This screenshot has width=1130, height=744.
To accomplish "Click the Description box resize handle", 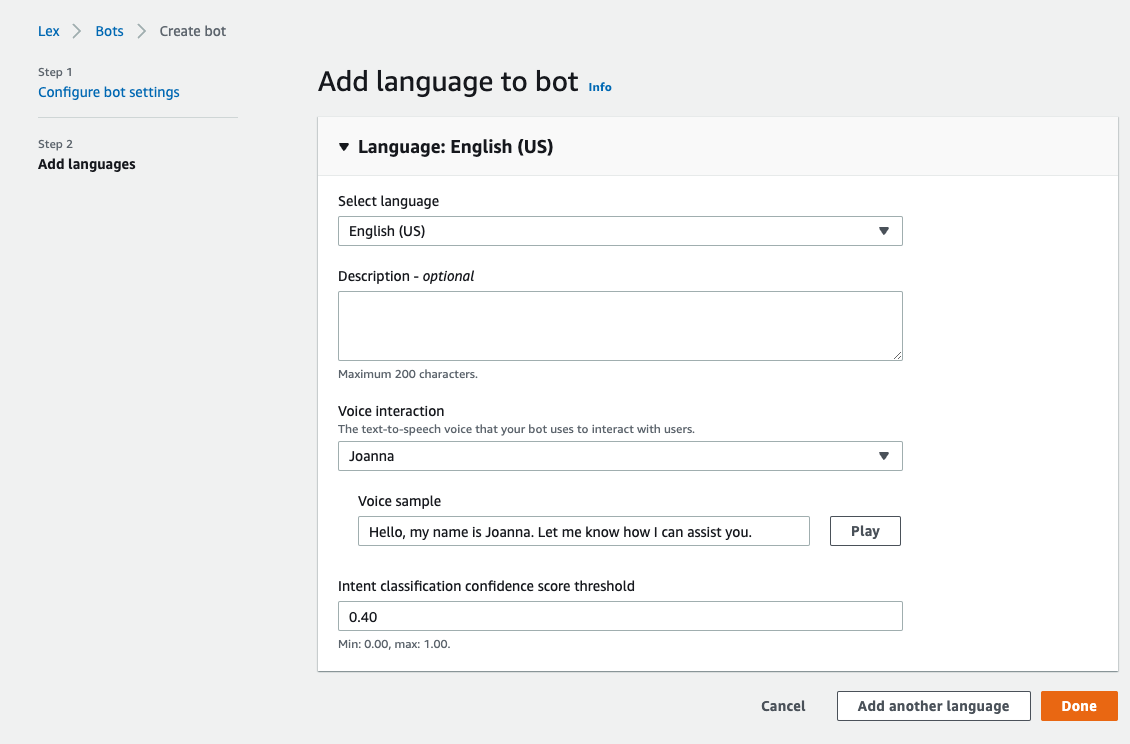I will pyautogui.click(x=897, y=355).
